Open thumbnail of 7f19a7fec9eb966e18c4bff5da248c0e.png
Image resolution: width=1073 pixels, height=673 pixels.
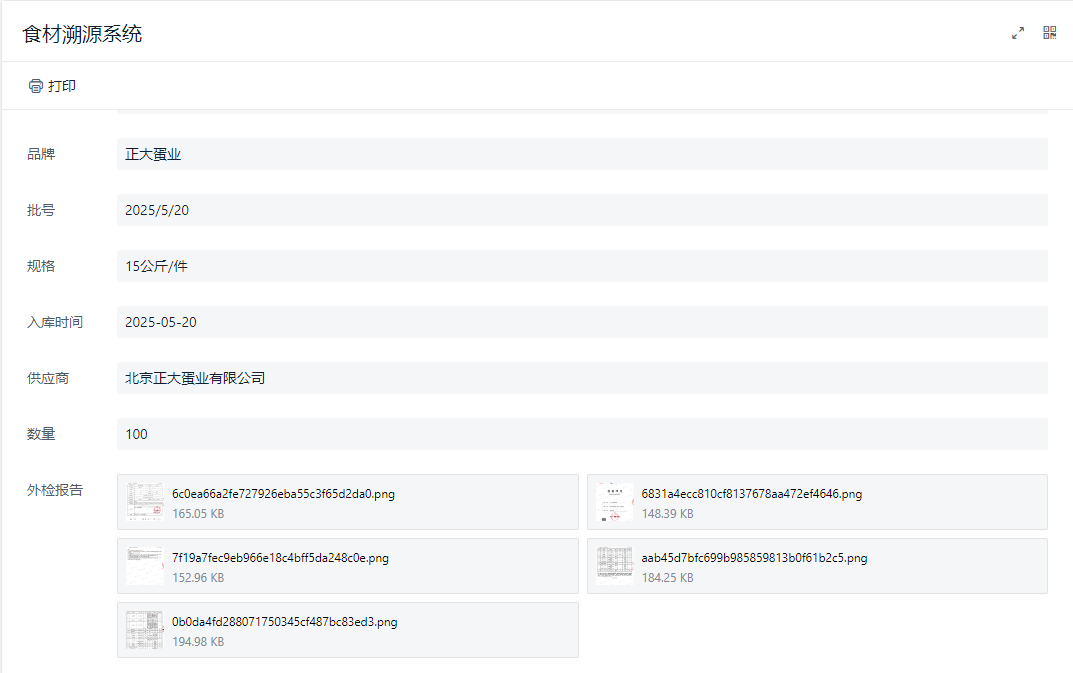pos(145,566)
